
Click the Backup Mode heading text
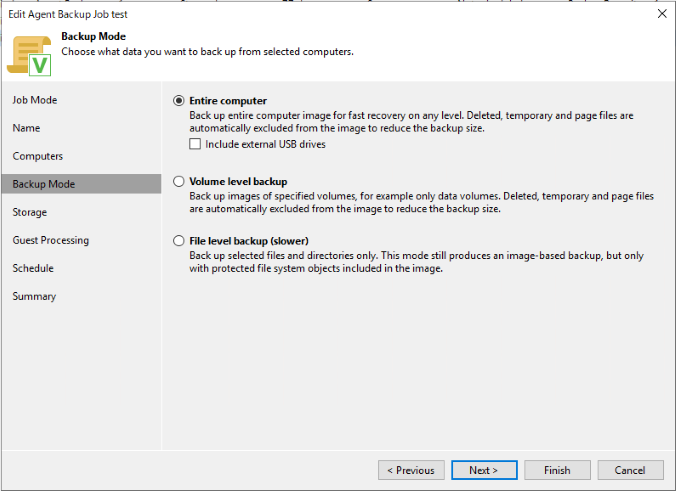point(92,37)
